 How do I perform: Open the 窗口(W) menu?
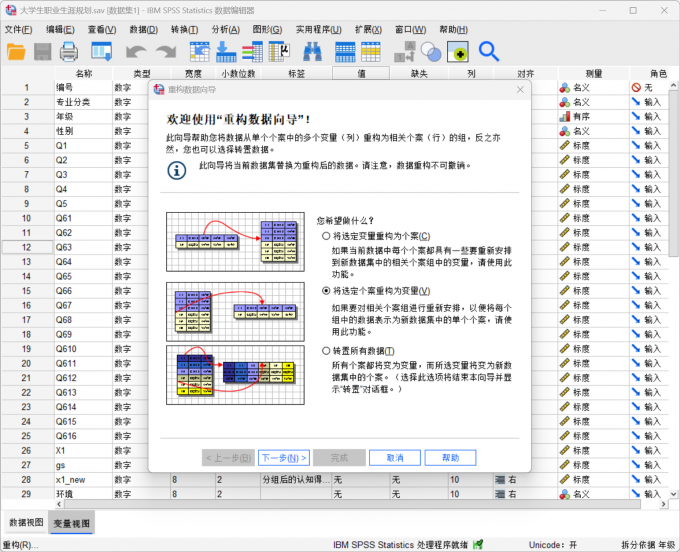410,29
